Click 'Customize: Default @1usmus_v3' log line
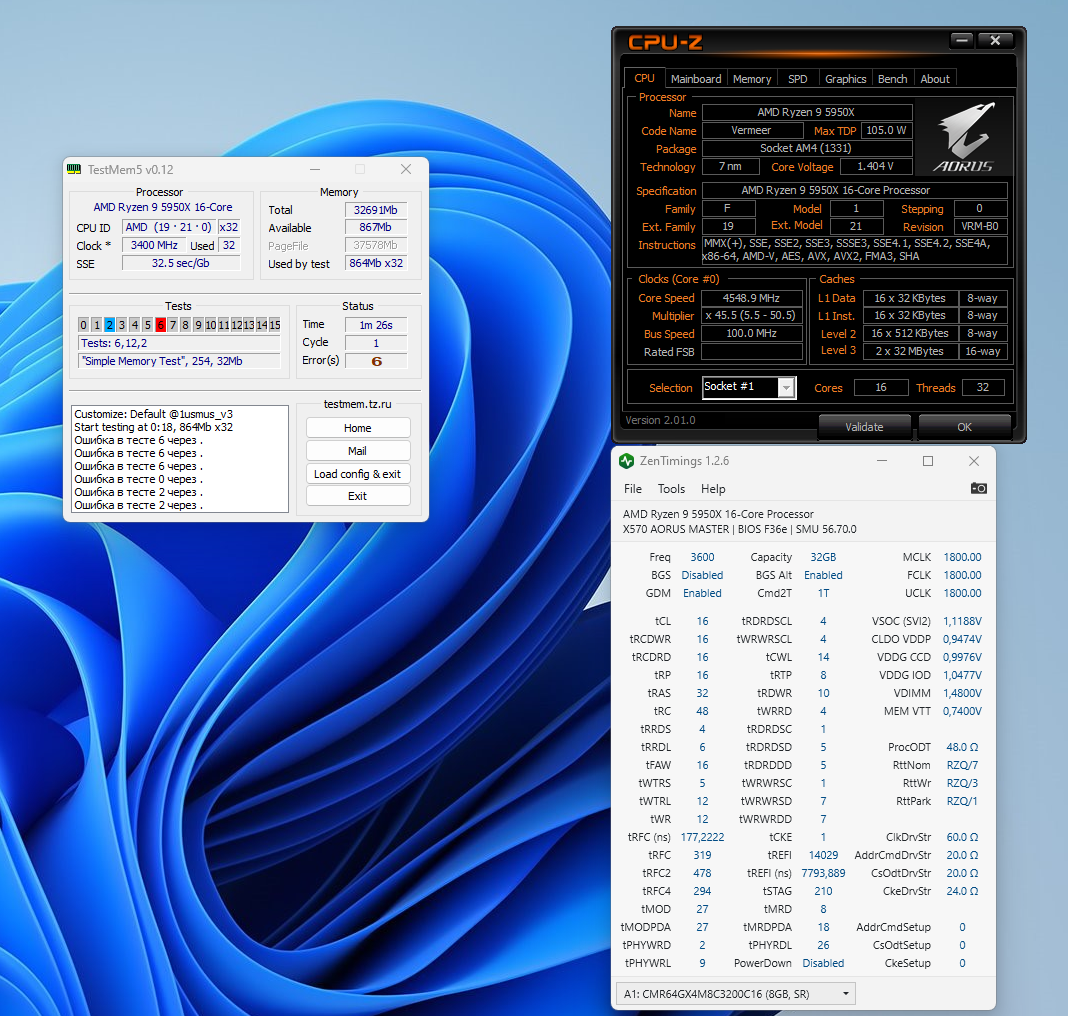 (x=153, y=414)
